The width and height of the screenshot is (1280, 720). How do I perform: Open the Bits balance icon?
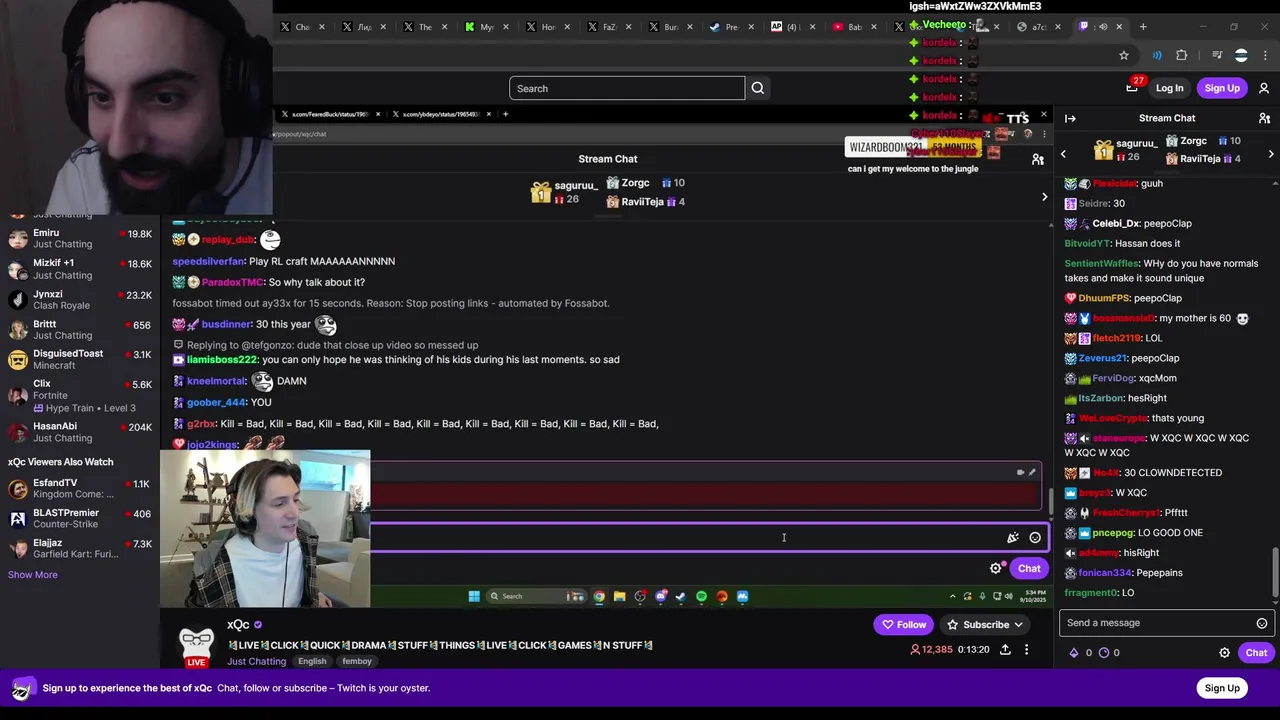pyautogui.click(x=1075, y=653)
